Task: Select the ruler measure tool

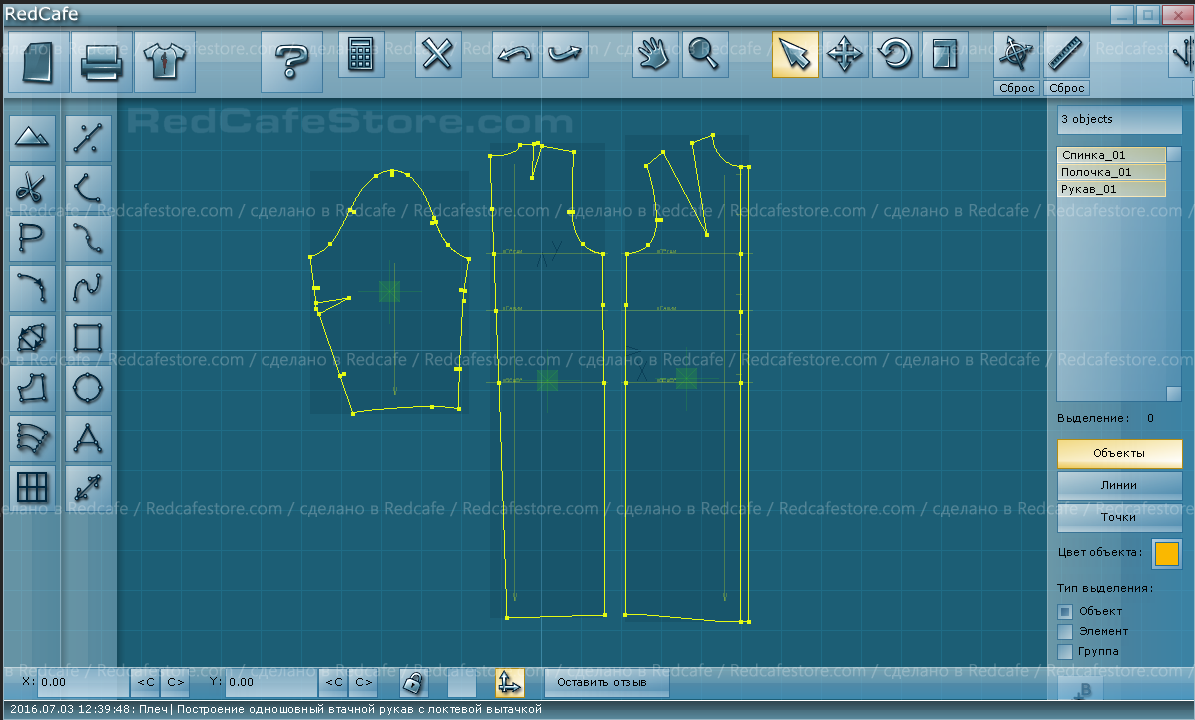Action: point(1065,54)
